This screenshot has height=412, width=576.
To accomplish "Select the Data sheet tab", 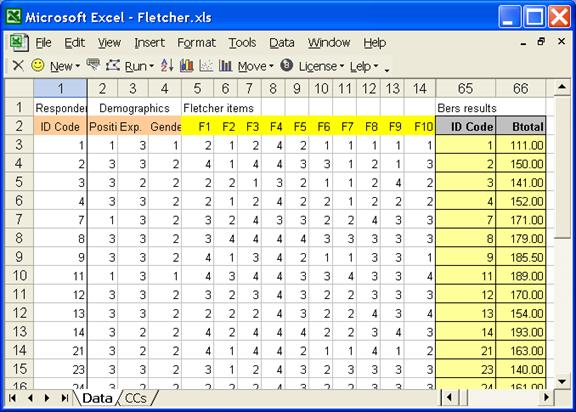I will [97, 398].
